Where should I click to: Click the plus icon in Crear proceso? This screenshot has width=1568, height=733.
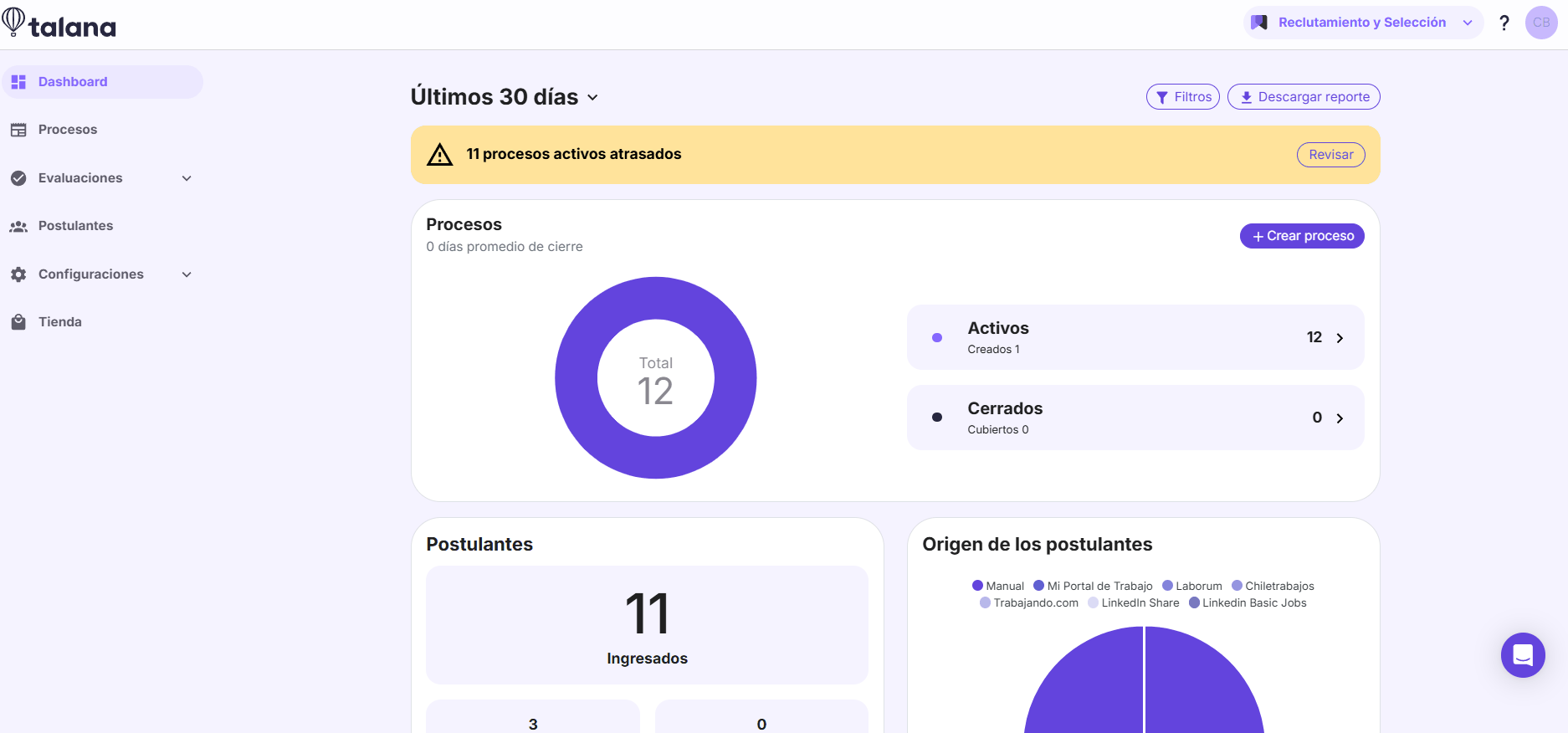point(1258,237)
